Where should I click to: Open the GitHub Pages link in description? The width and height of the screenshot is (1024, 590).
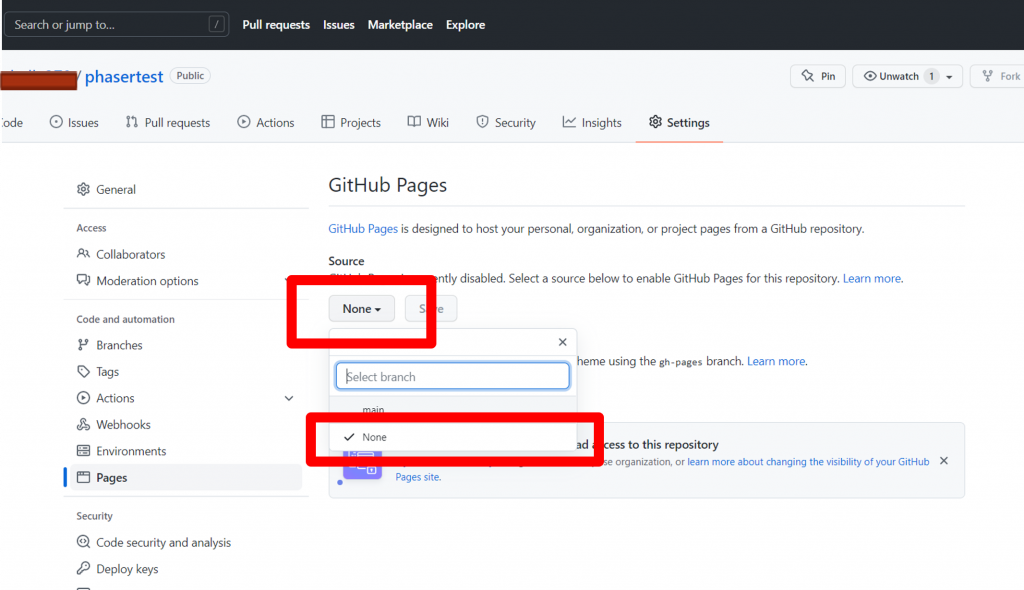(x=362, y=229)
